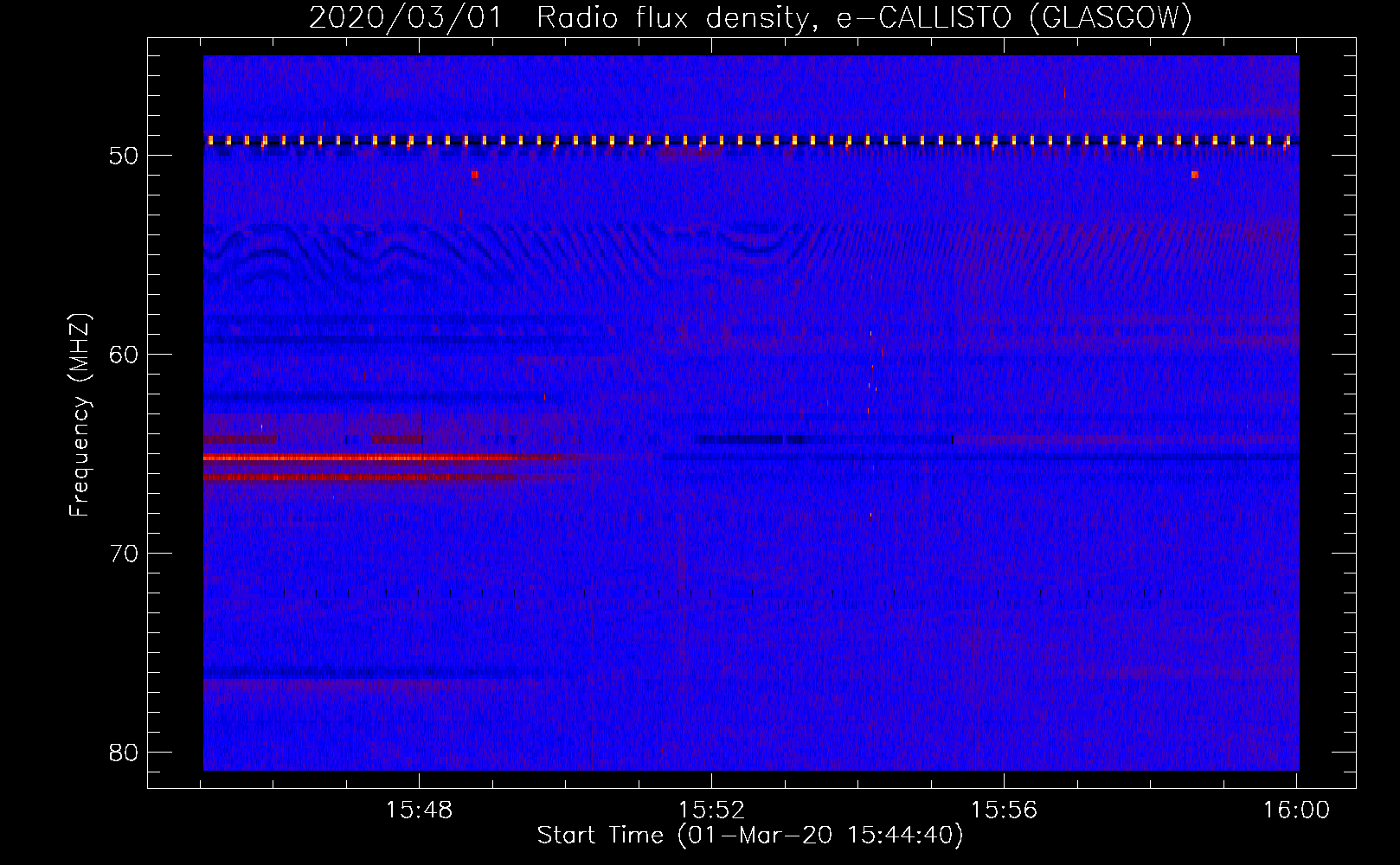The height and width of the screenshot is (865, 1400).
Task: Click the red square marker near 51 MHz at 15:48
Action: pyautogui.click(x=475, y=175)
